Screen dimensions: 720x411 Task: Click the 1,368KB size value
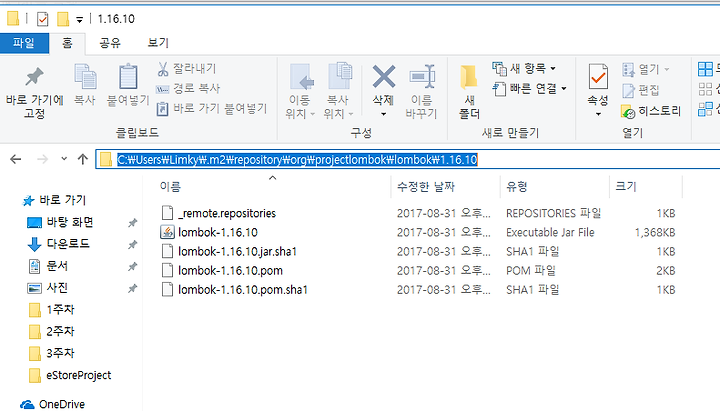click(655, 232)
